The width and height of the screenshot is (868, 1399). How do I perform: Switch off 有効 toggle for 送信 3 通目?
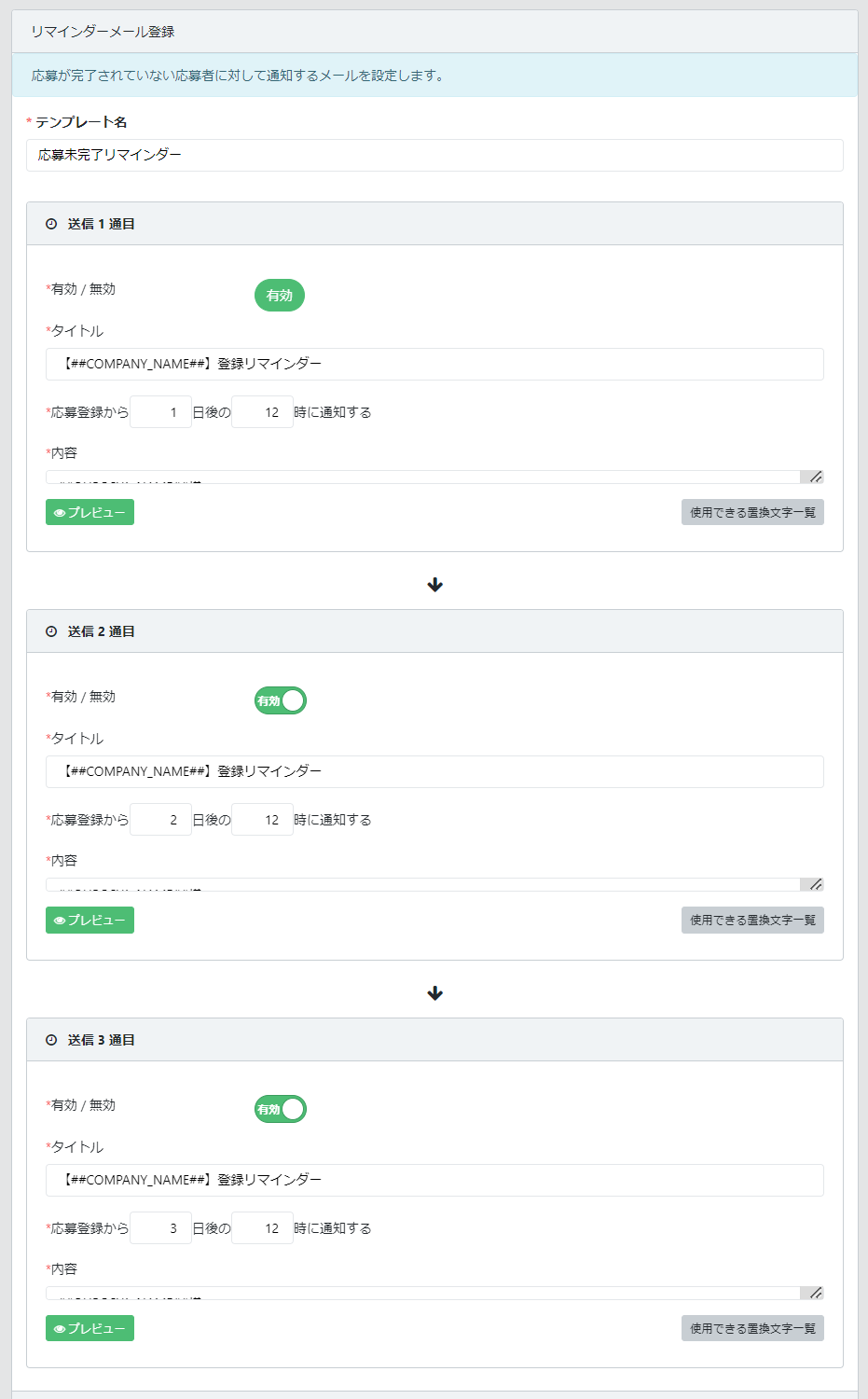280,1109
